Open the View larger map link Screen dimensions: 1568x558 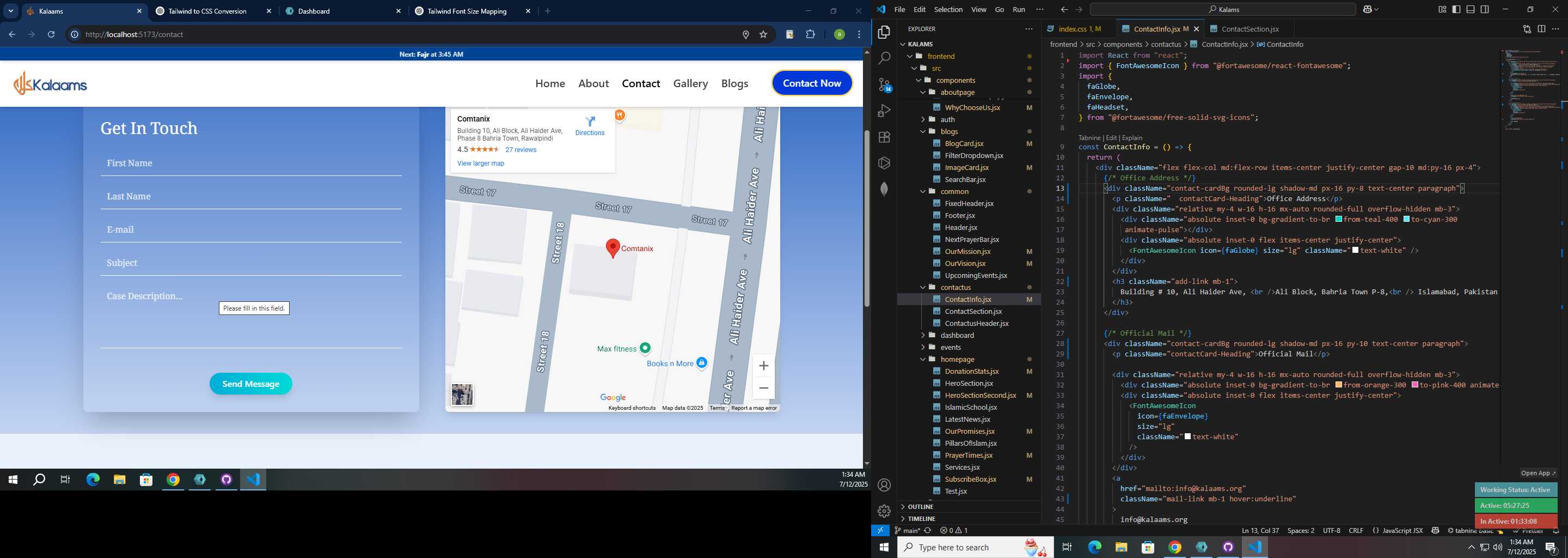[x=480, y=163]
